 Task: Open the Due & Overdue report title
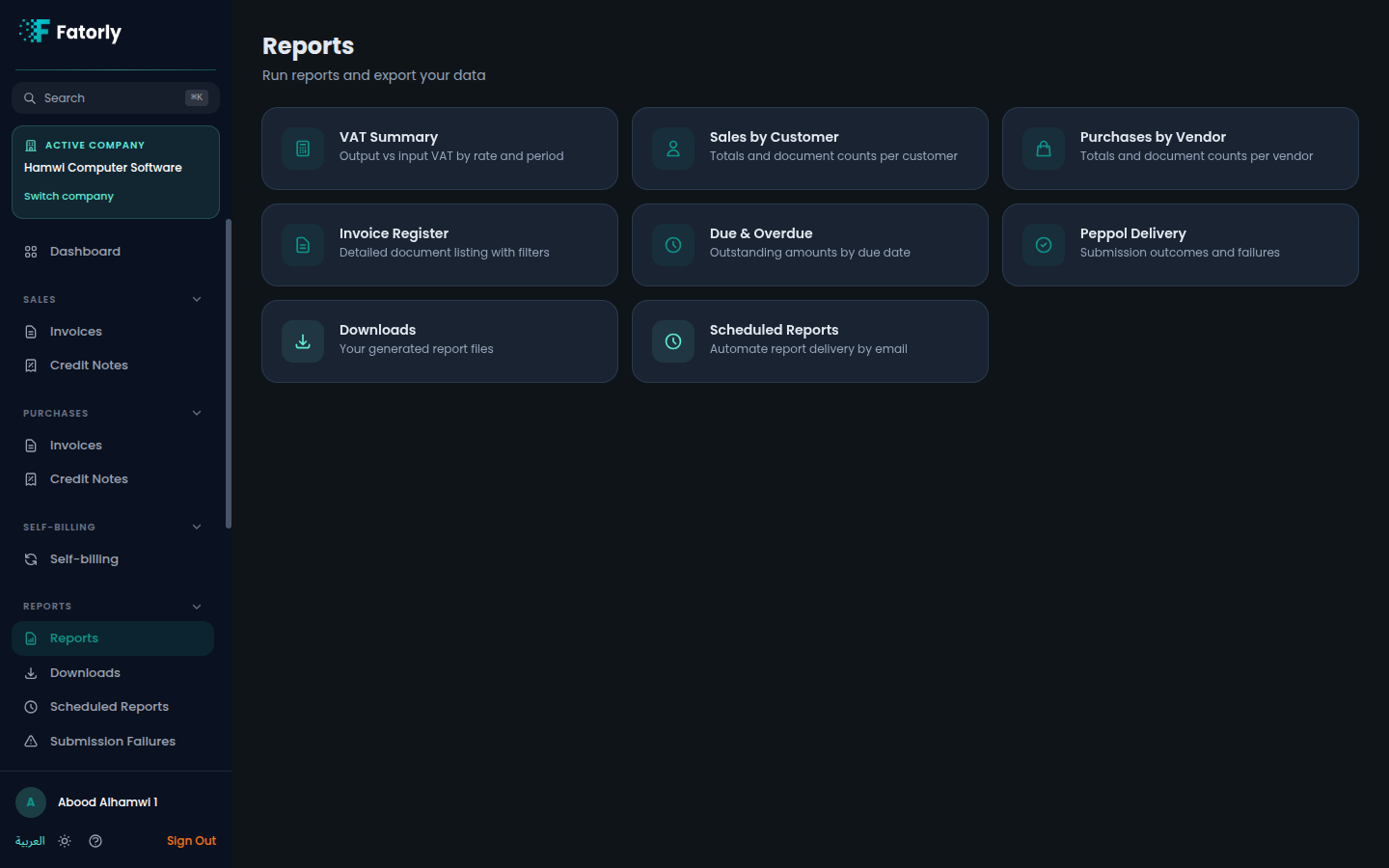pos(761,233)
